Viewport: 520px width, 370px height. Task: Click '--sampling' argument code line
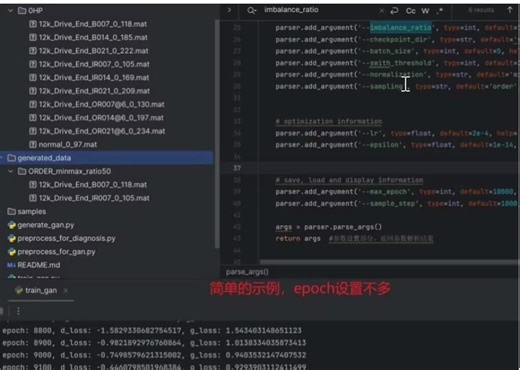coord(397,86)
